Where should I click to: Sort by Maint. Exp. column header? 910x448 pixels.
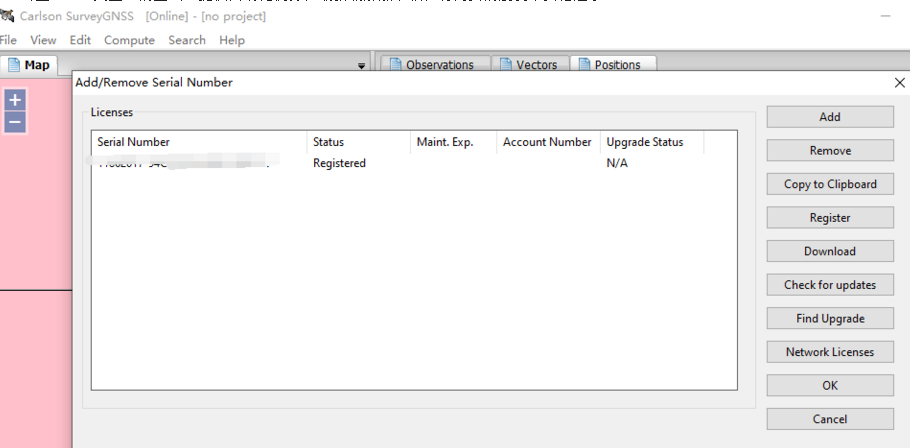(x=454, y=142)
